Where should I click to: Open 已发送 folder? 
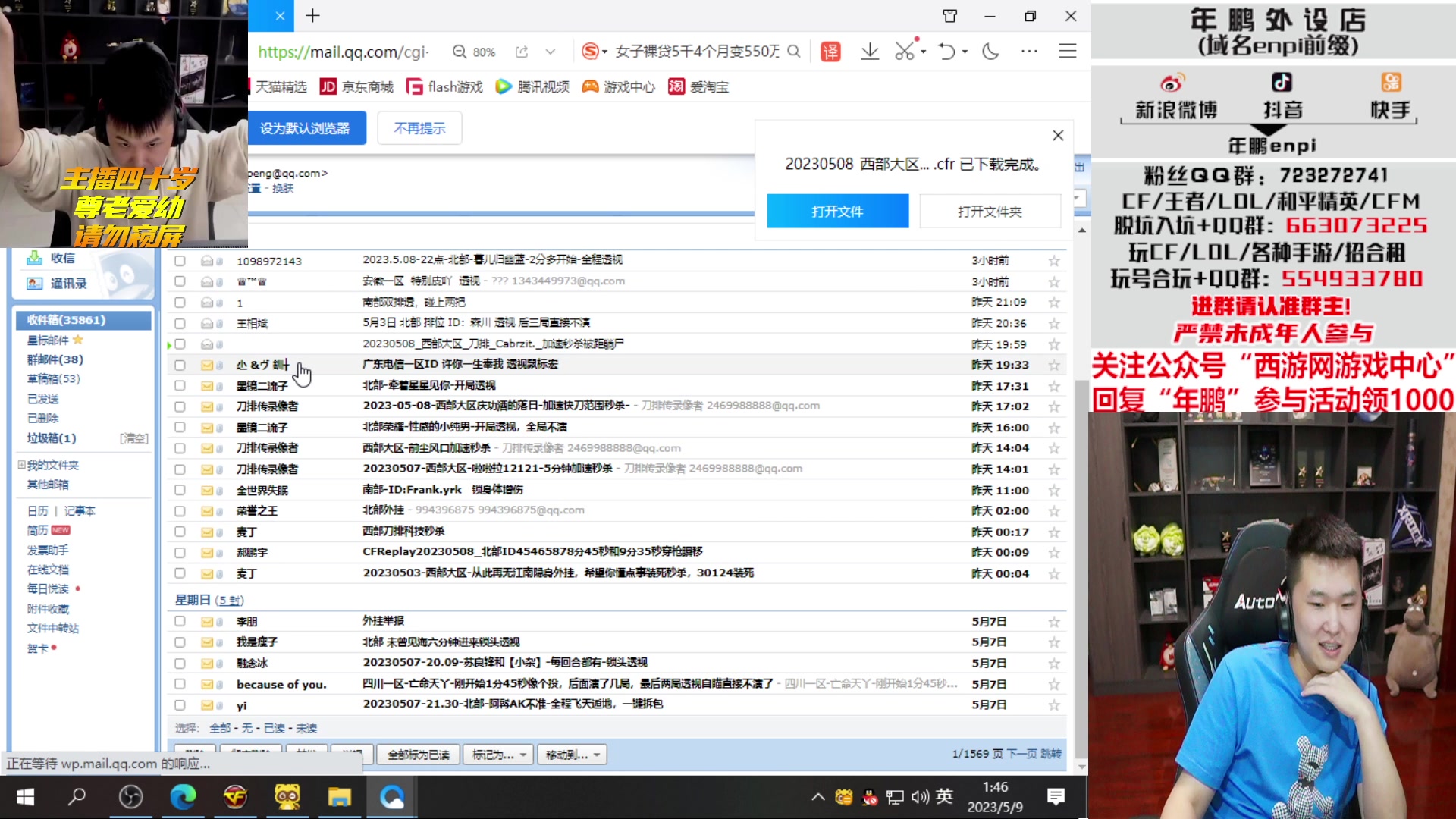coord(42,399)
